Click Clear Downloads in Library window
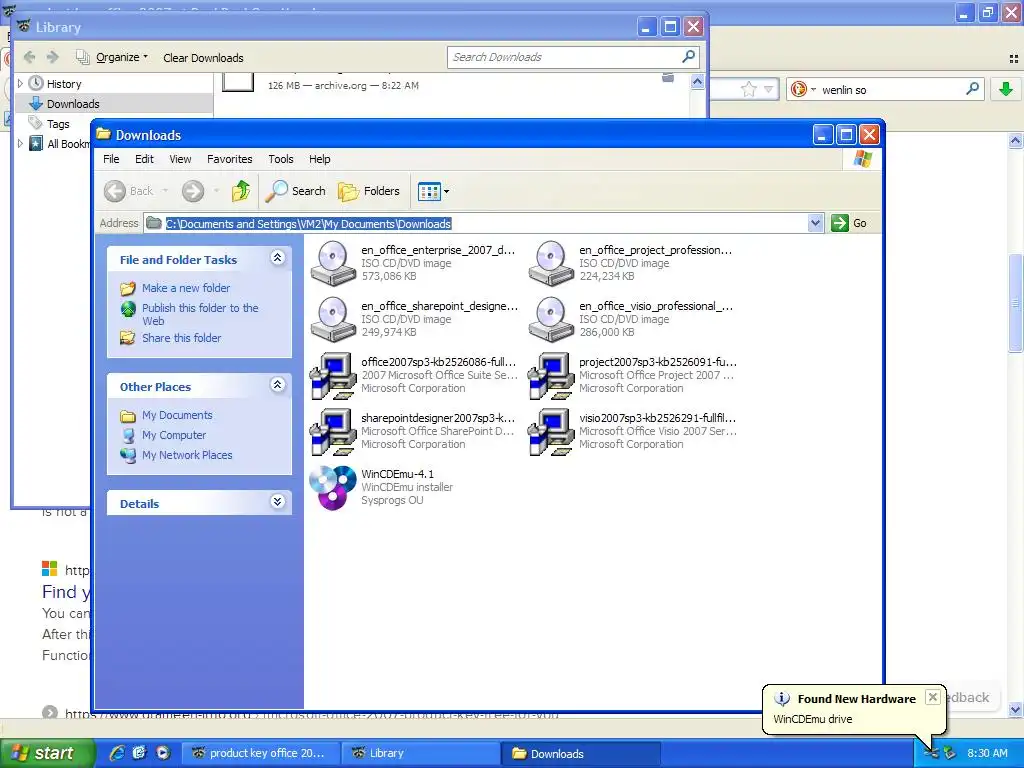Screen dimensions: 1024x768 [203, 58]
